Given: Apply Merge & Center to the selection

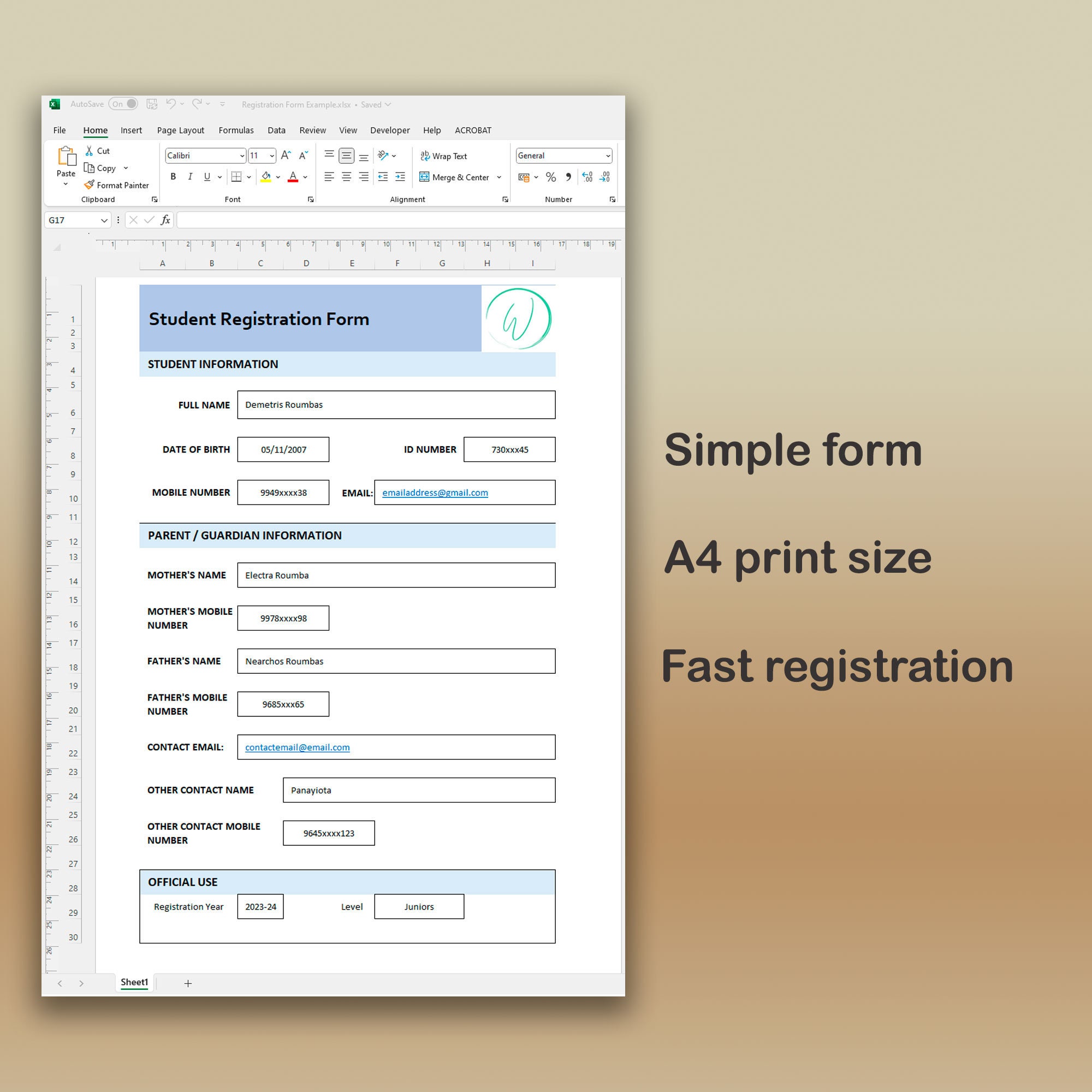Looking at the screenshot, I should [x=455, y=177].
